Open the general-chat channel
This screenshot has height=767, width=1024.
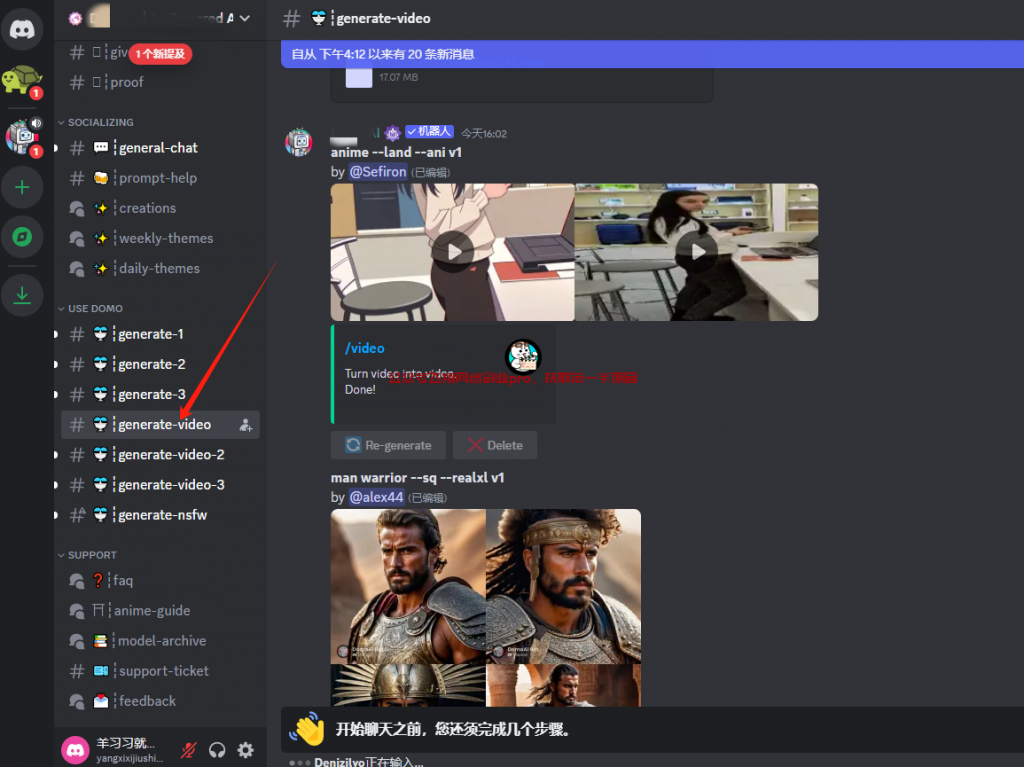click(157, 148)
